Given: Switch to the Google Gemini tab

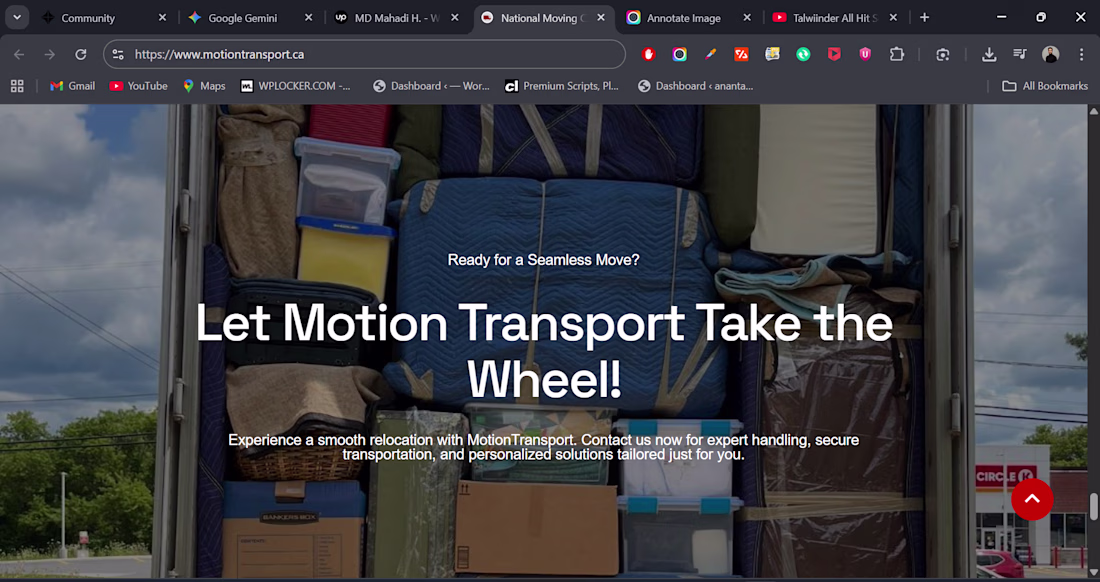Looking at the screenshot, I should point(250,18).
